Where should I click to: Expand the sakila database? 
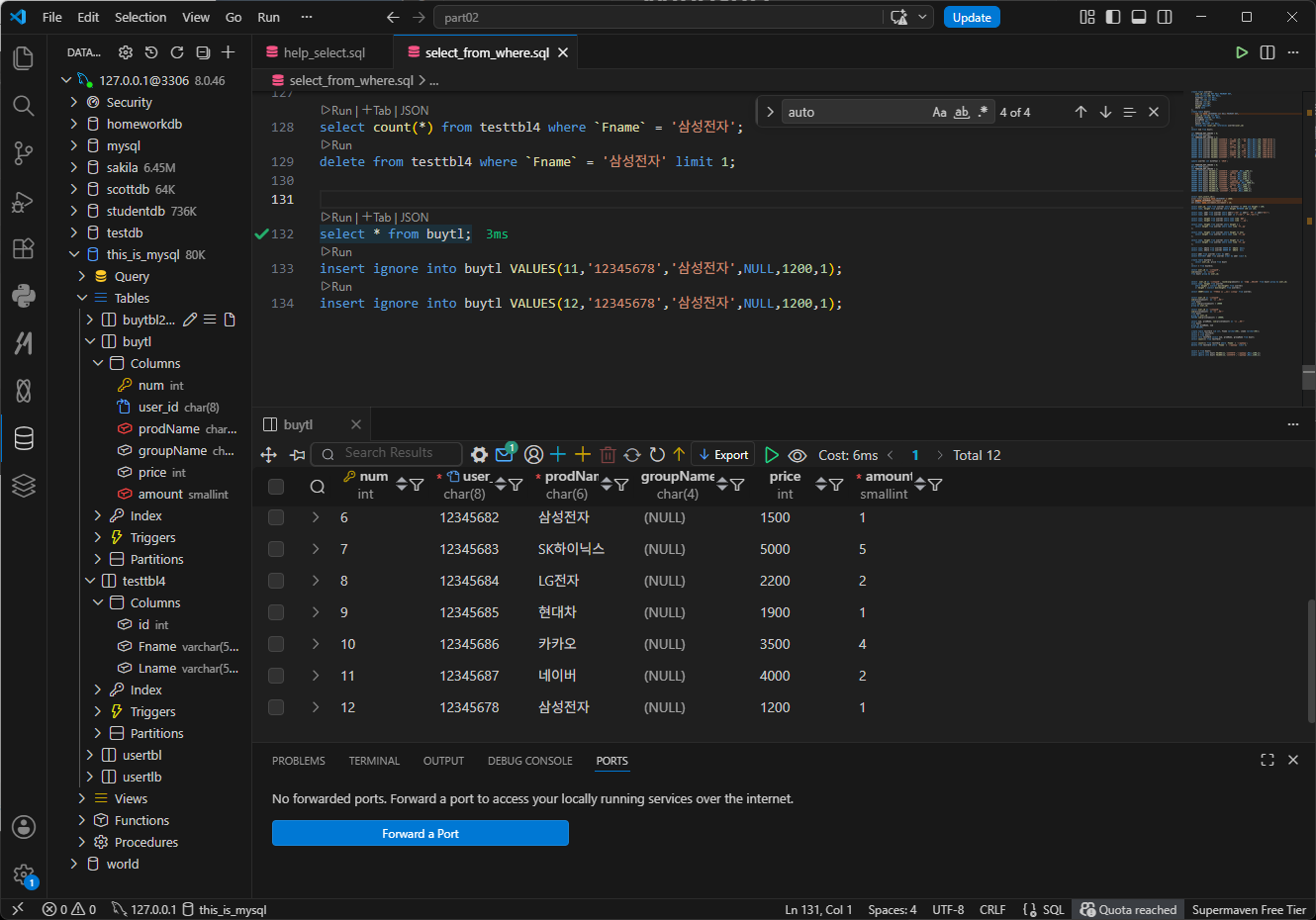point(74,167)
